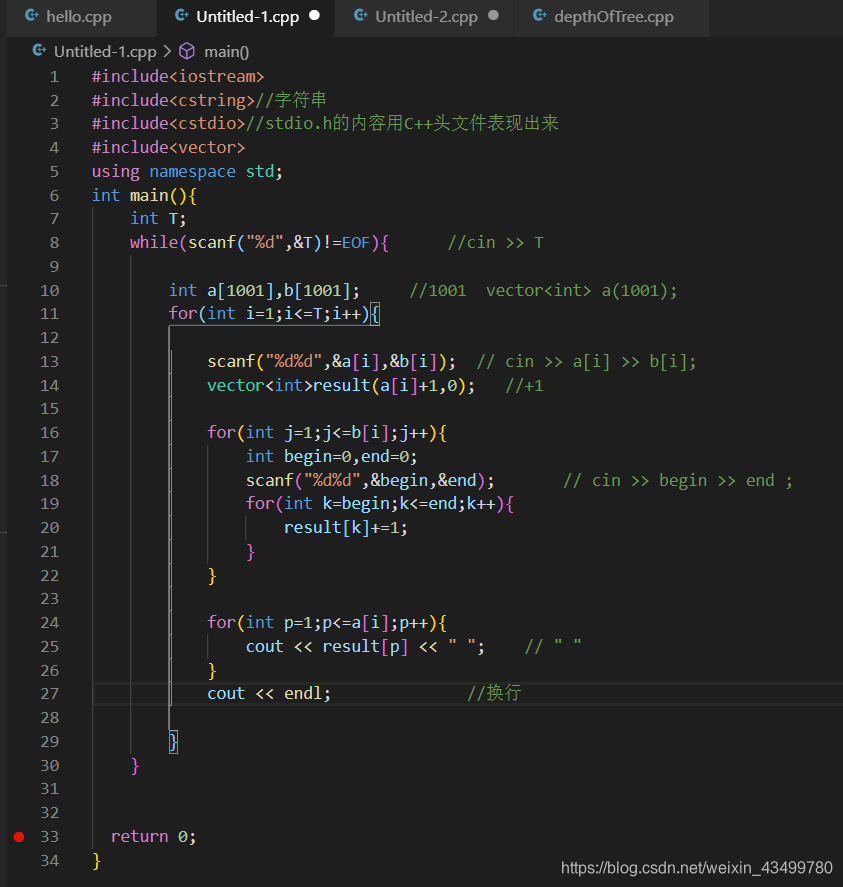Click the text '#include<iostream>'
843x887 pixels.
pos(178,76)
